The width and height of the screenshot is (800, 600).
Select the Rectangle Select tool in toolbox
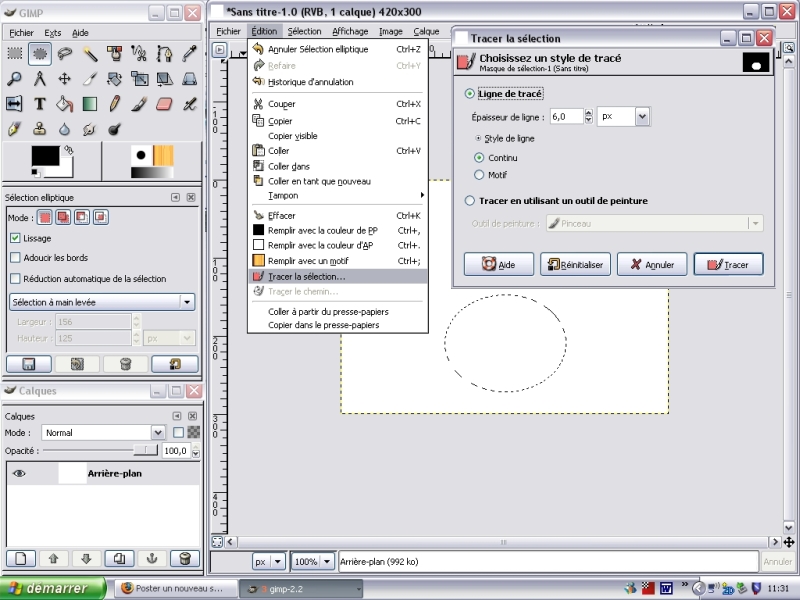click(x=14, y=53)
